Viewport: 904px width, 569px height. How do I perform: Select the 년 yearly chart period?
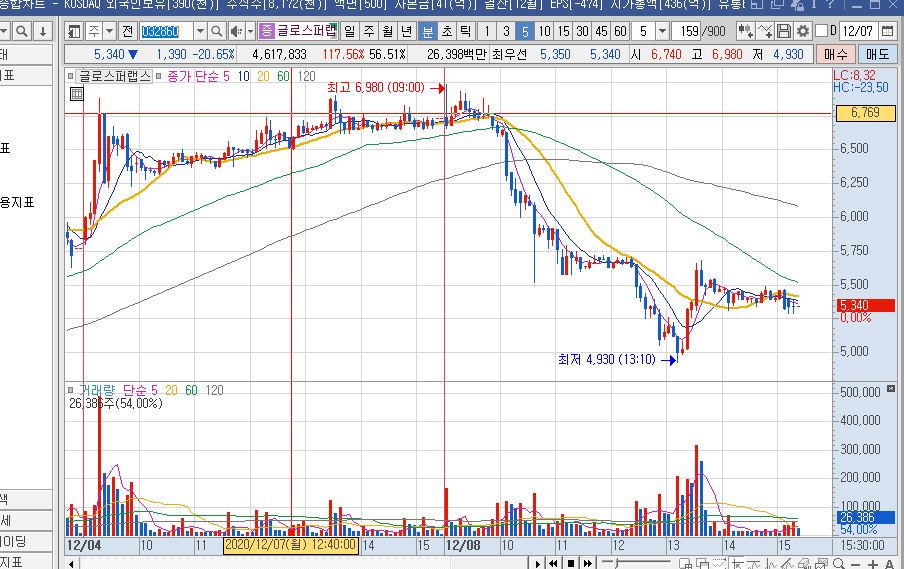point(406,31)
